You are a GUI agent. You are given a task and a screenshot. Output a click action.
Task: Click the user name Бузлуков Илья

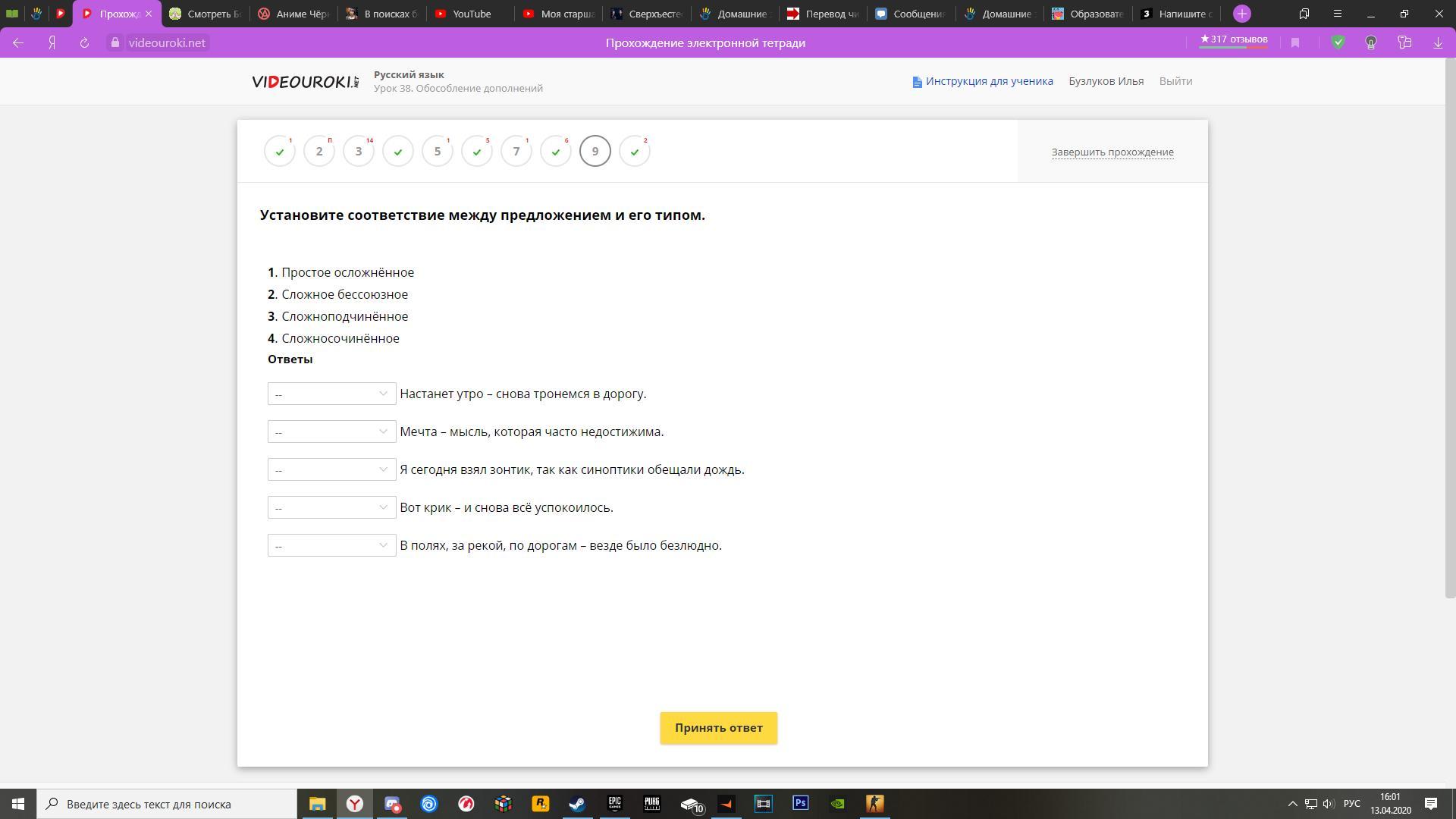tap(1106, 81)
